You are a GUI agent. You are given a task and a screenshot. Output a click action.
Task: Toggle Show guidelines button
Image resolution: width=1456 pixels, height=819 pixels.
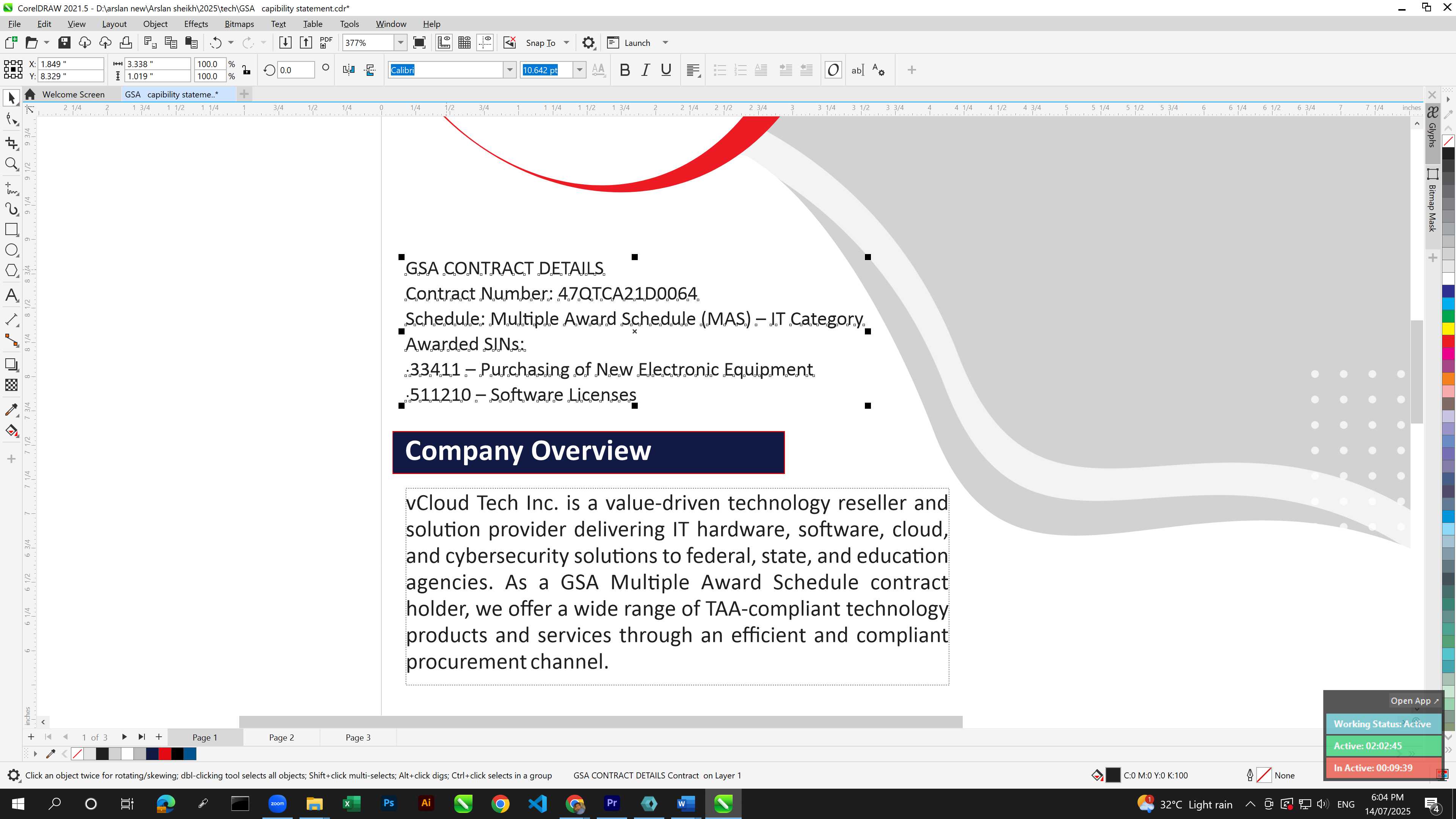[x=485, y=42]
